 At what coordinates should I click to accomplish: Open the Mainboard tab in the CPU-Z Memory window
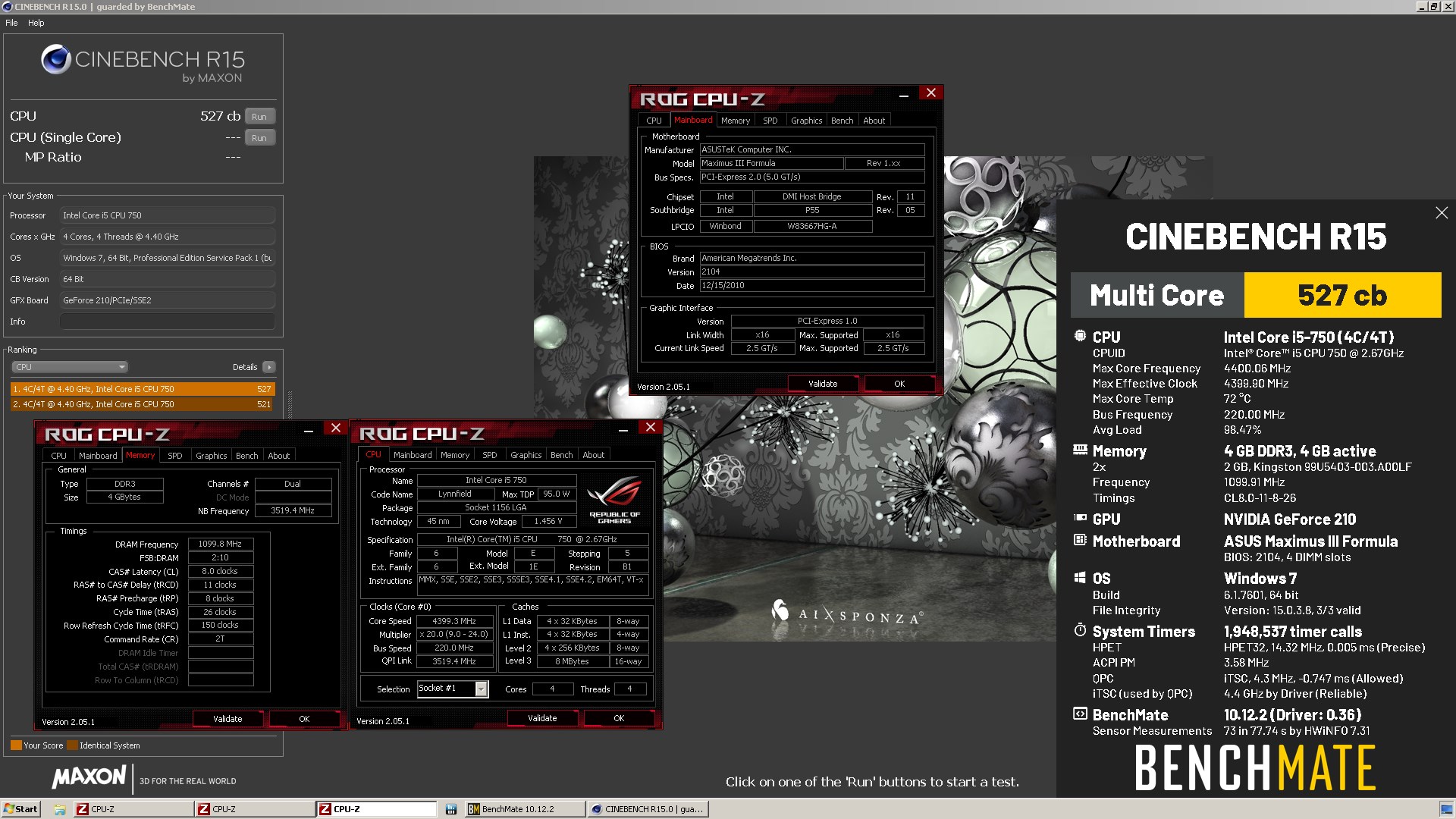(98, 456)
